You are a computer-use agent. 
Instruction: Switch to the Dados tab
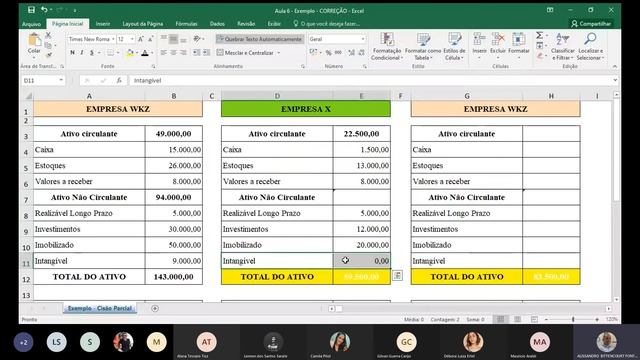click(217, 24)
